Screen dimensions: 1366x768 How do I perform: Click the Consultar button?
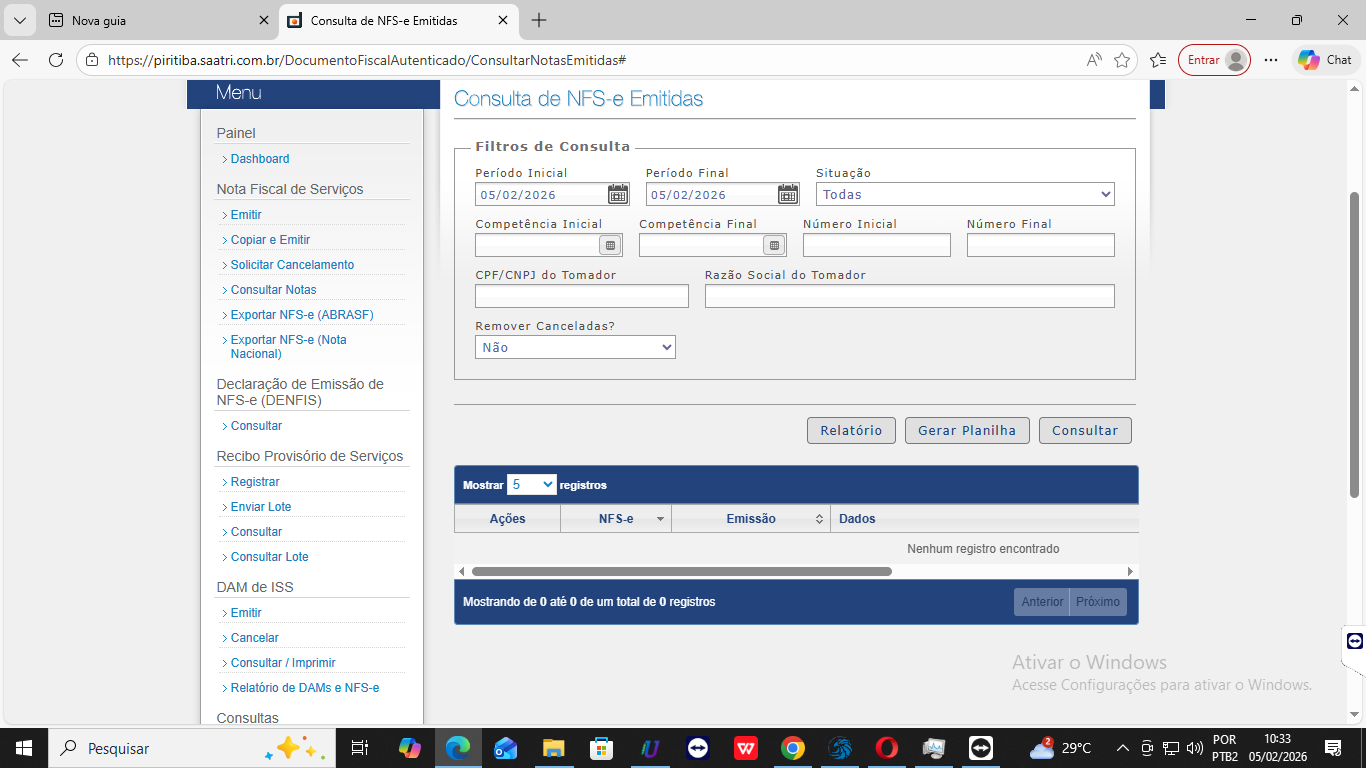[1085, 430]
